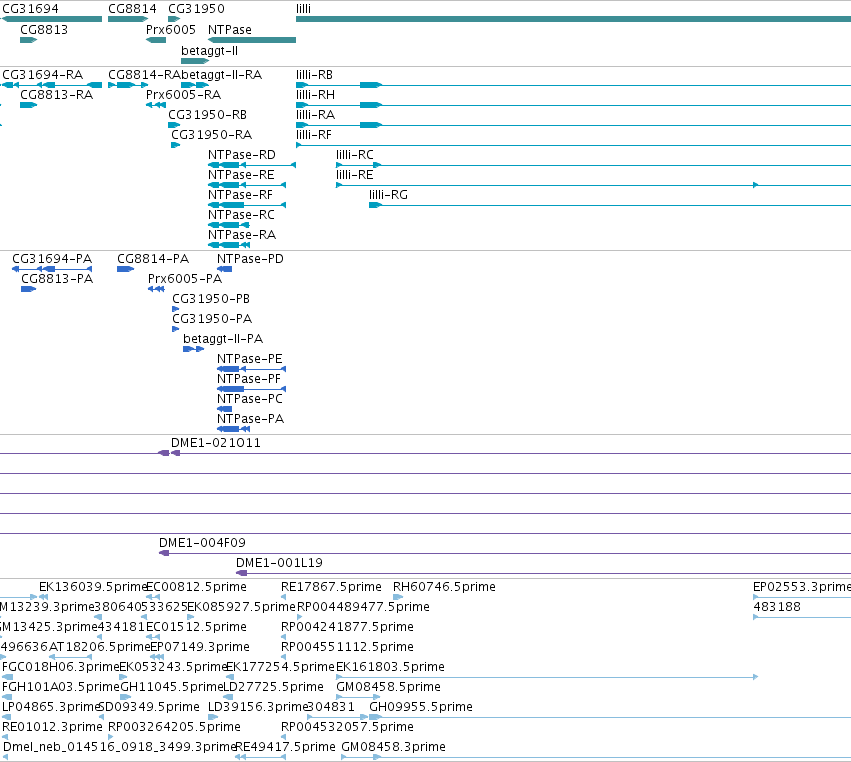Viewport: 851px width, 762px height.
Task: Select the CG8814-PA protein label
Action: [x=153, y=258]
